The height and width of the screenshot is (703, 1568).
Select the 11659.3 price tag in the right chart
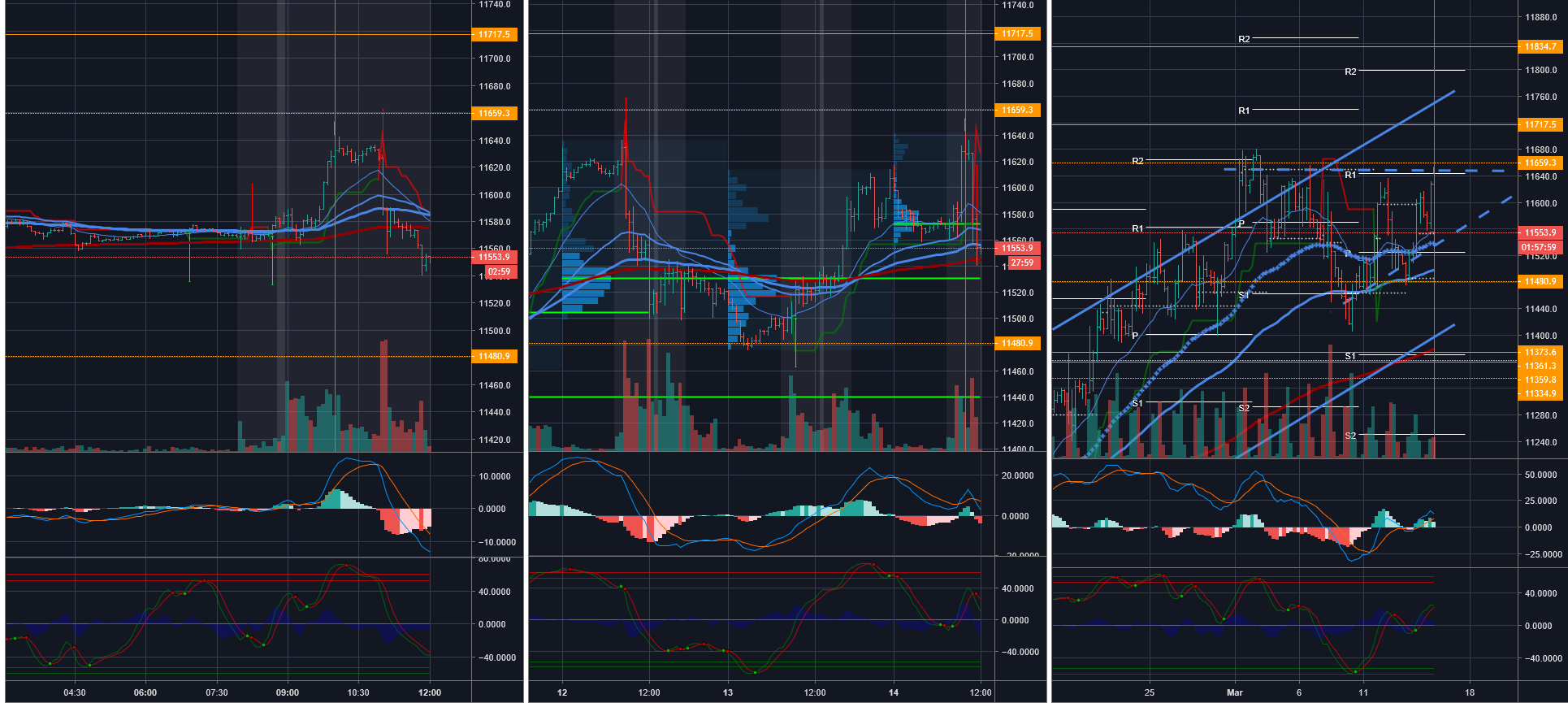click(1540, 163)
